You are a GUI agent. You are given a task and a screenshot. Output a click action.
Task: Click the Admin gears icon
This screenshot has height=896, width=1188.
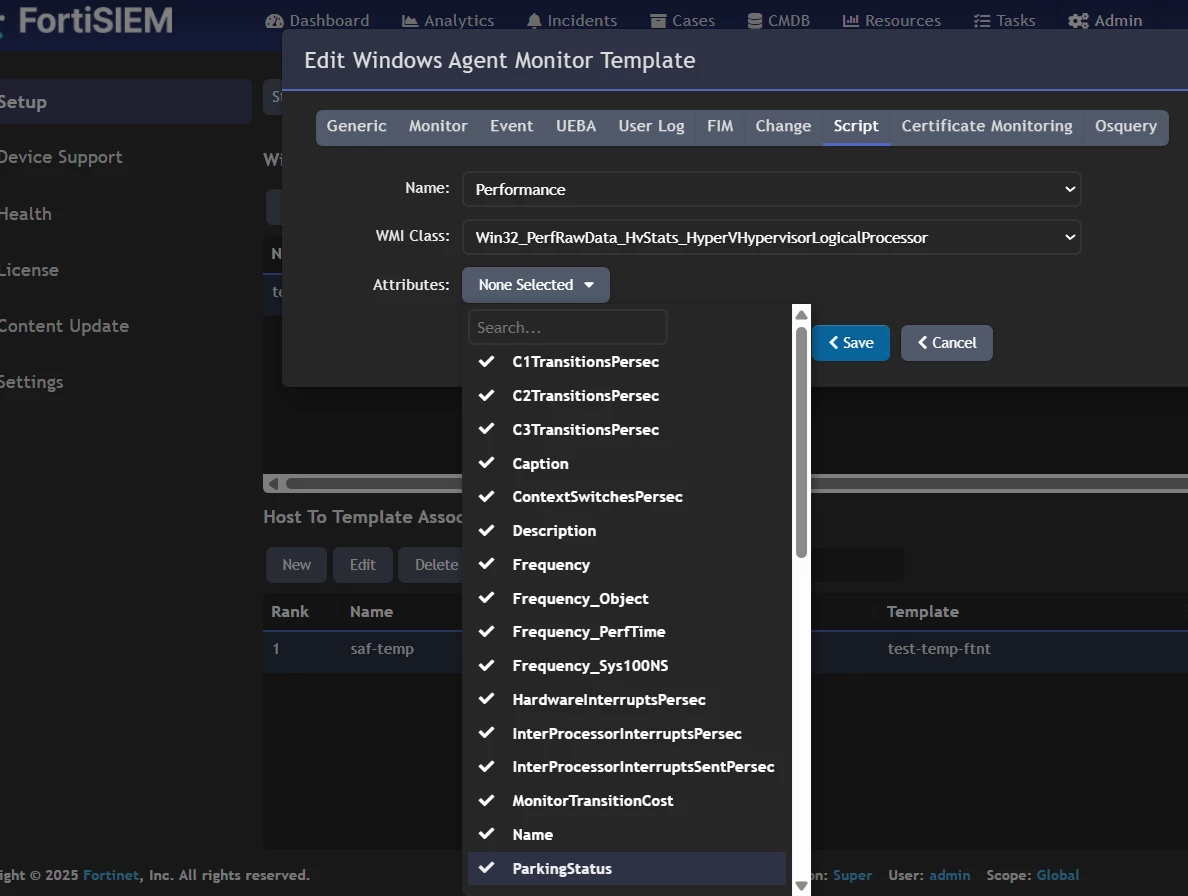(x=1078, y=21)
